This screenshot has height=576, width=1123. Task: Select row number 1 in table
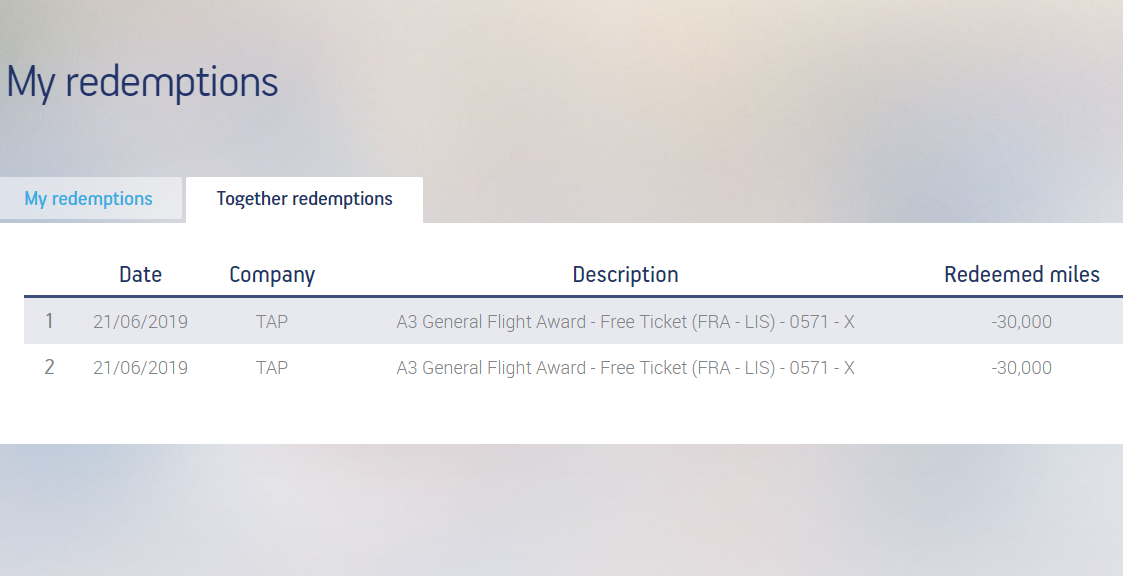pyautogui.click(x=573, y=321)
